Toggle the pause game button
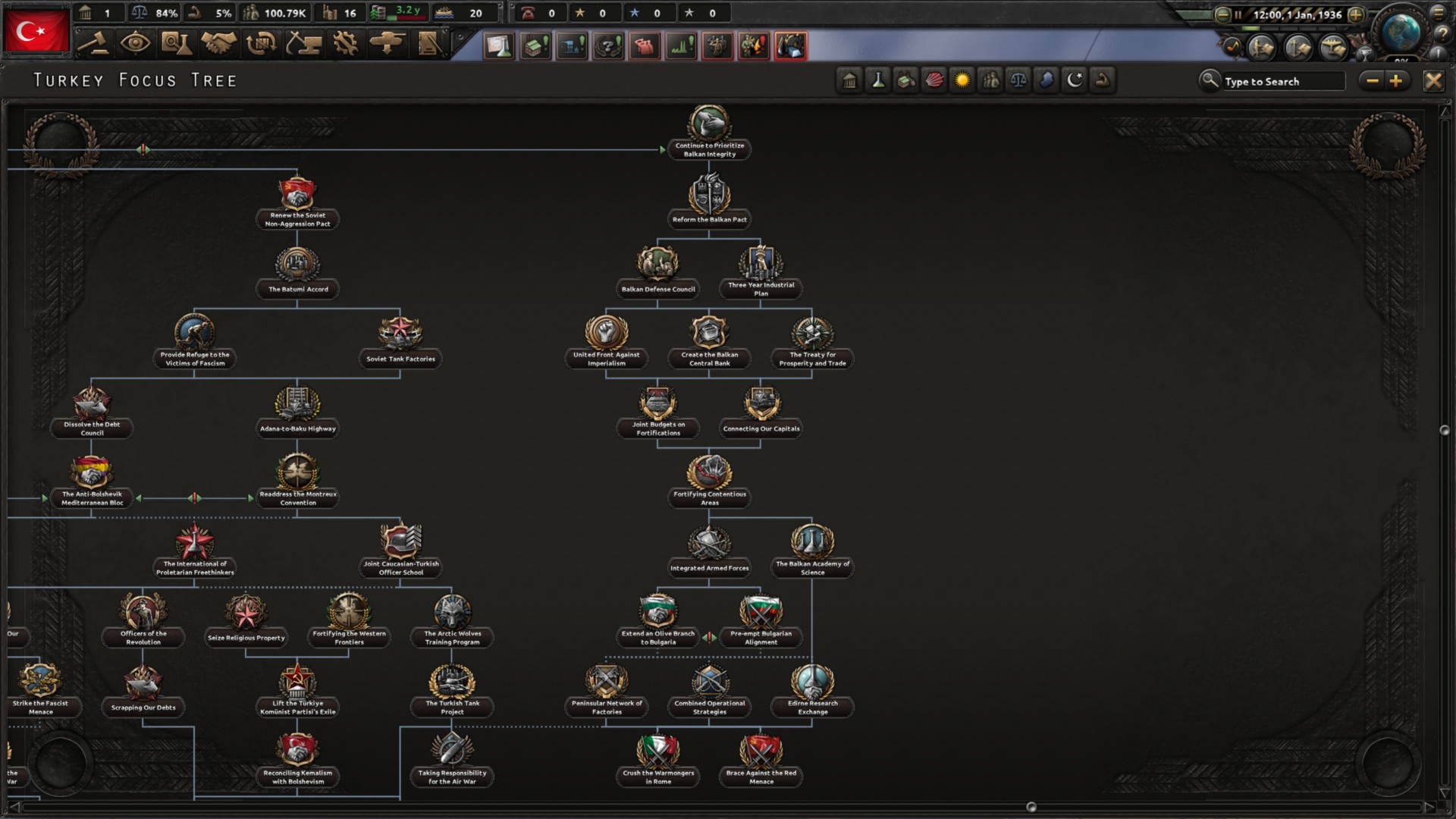The height and width of the screenshot is (819, 1456). [1238, 14]
